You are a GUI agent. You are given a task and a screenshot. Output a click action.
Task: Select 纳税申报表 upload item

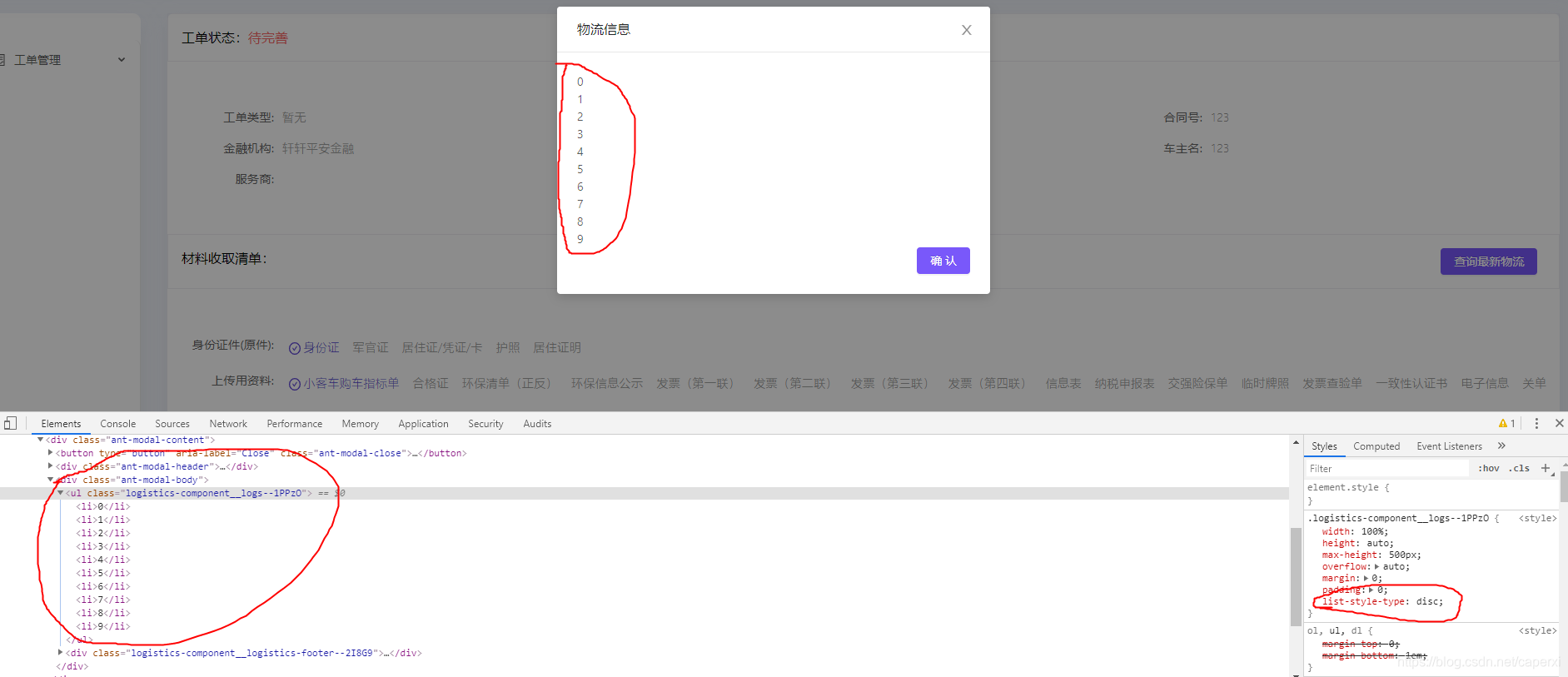click(x=1125, y=384)
